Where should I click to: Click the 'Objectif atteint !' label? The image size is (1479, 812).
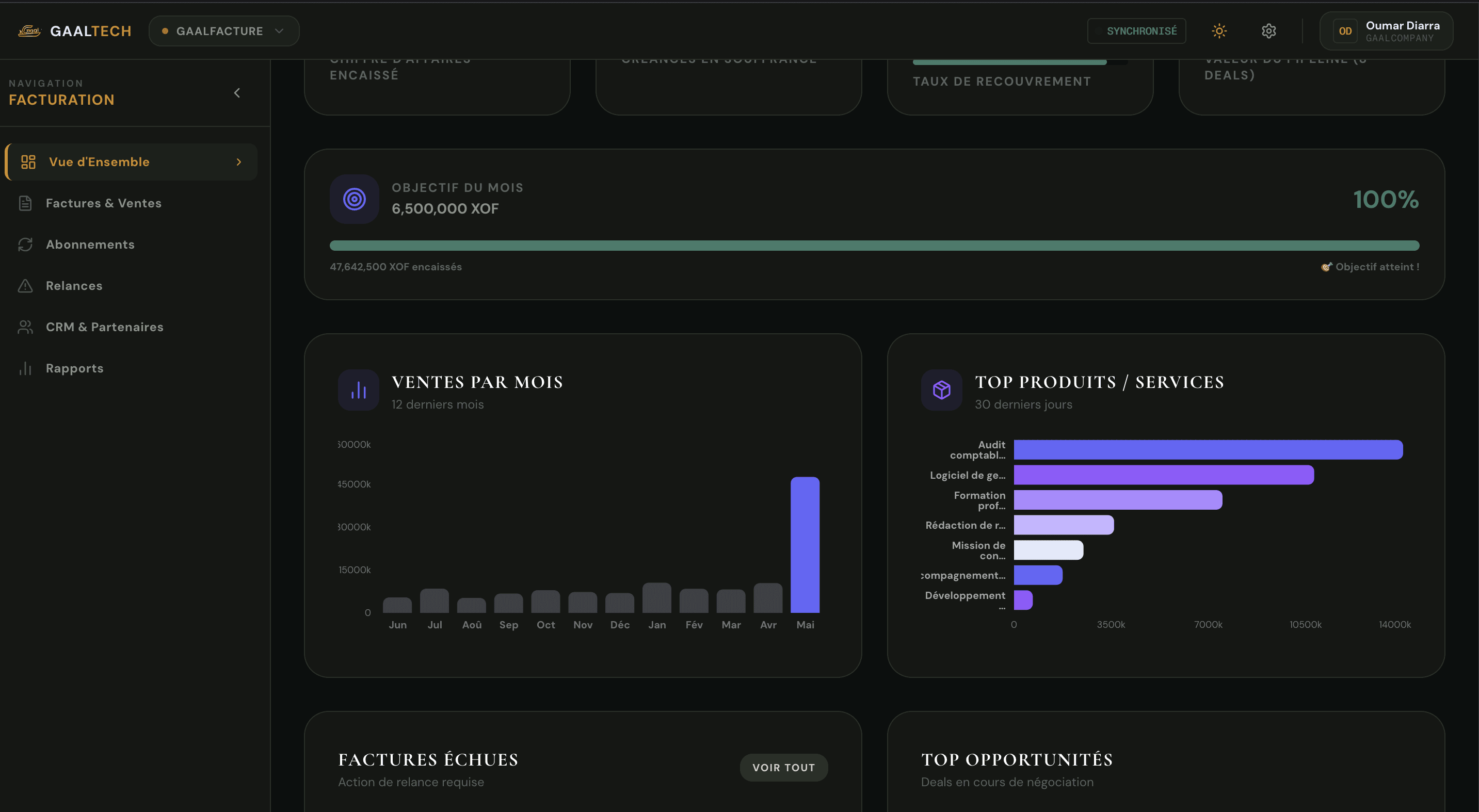pyautogui.click(x=1377, y=267)
